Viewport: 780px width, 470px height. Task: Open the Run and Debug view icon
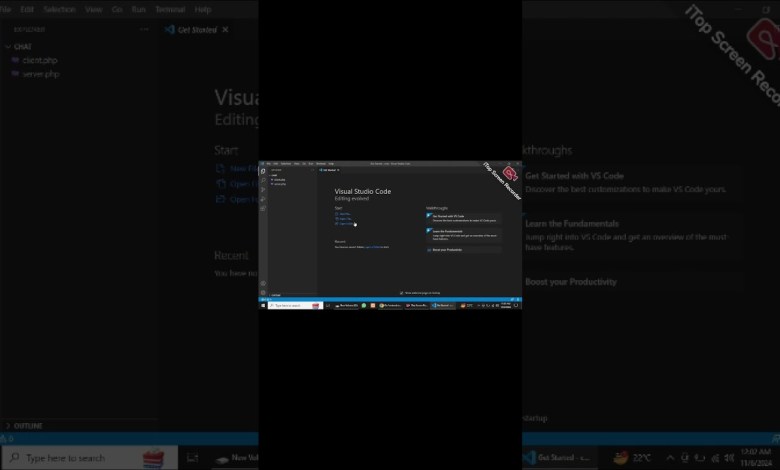263,199
